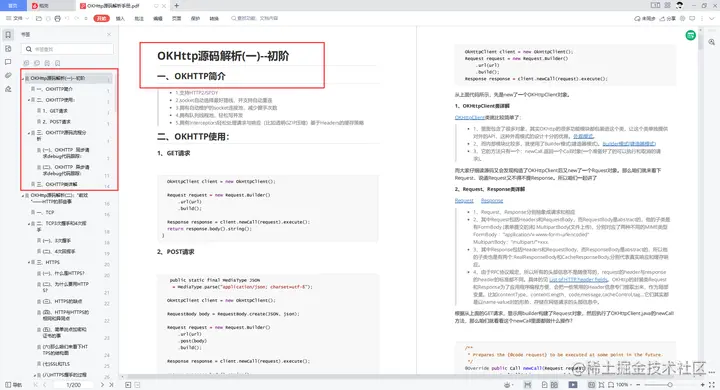720x390 pixels.
Task: Select bookmark 2、POST请求
Action: [x=56, y=122]
